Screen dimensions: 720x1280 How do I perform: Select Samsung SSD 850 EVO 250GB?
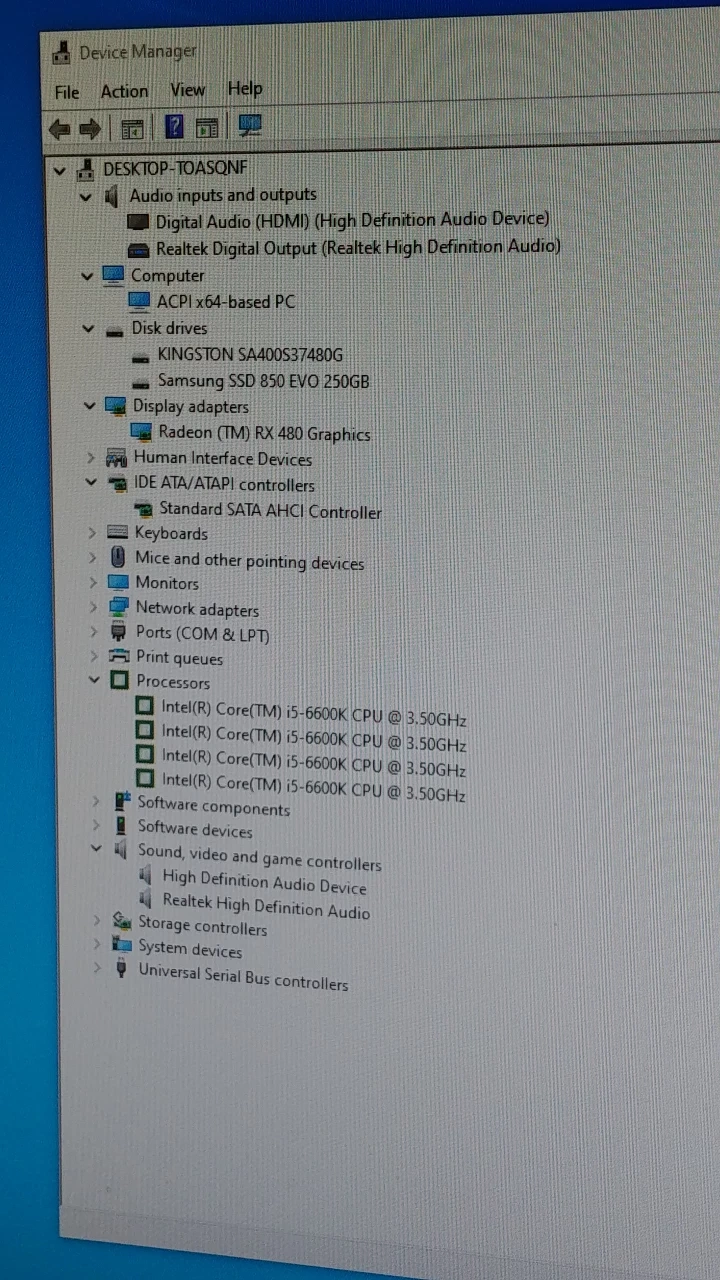tap(263, 381)
